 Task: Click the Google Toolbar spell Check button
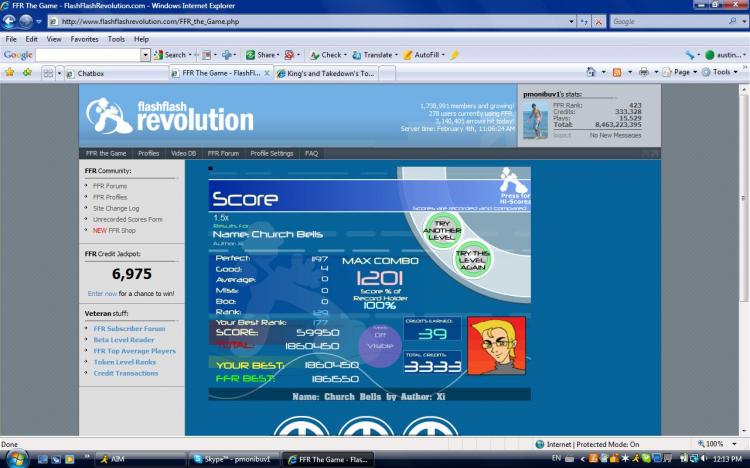pos(326,55)
